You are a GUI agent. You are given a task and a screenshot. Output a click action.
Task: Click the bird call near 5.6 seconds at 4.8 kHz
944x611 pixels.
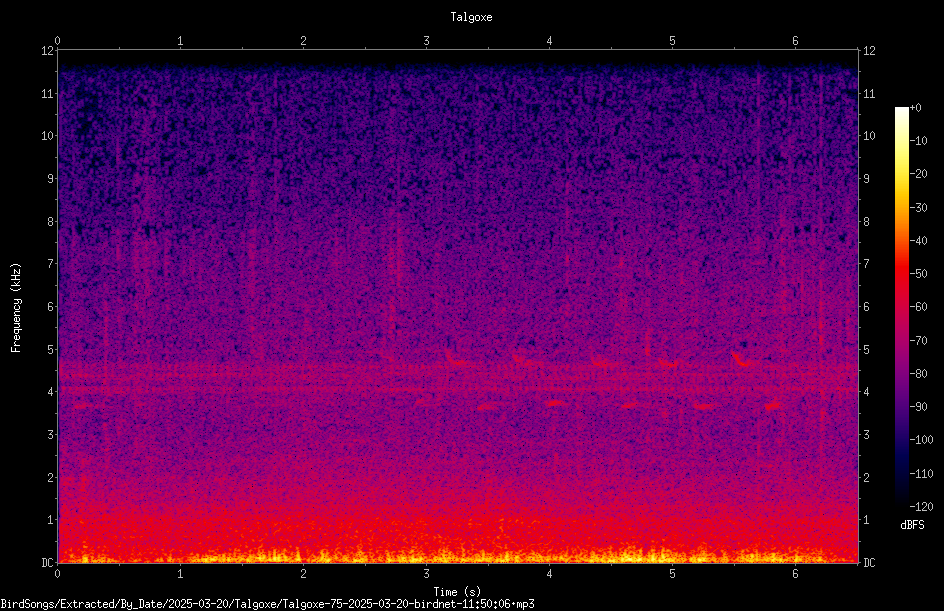tap(741, 359)
